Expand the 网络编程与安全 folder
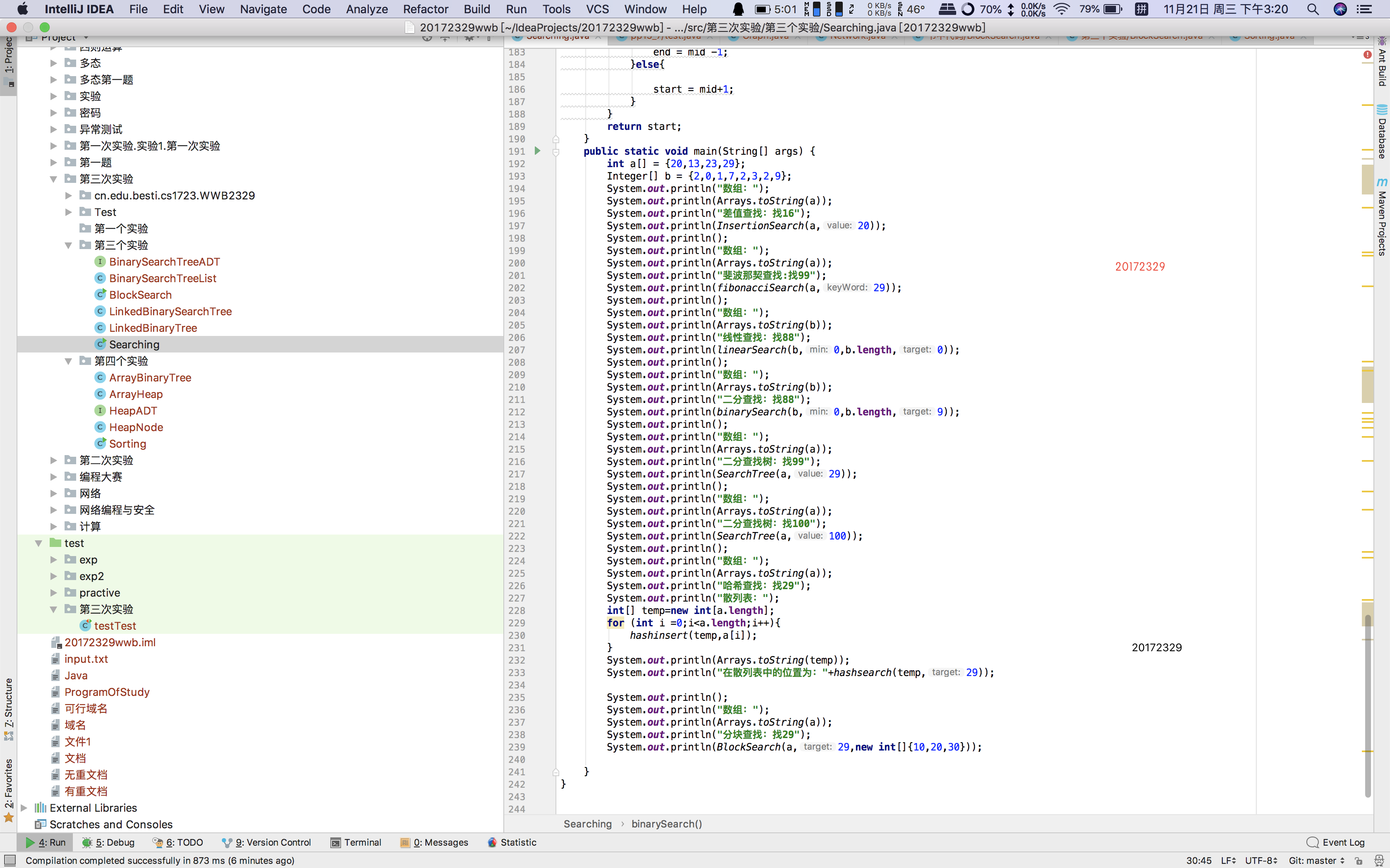The width and height of the screenshot is (1390, 868). [53, 510]
